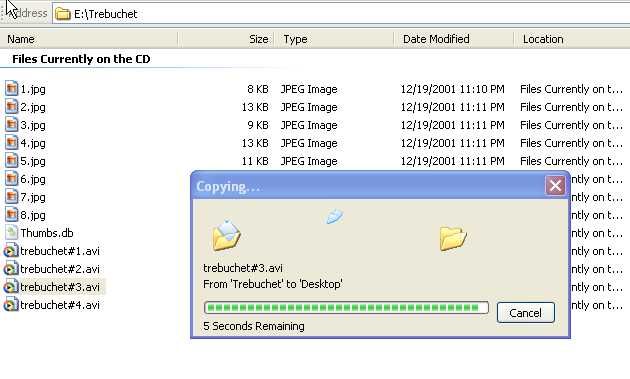Click the trebuchet#2.avi video icon
630x379 pixels.
[11, 268]
